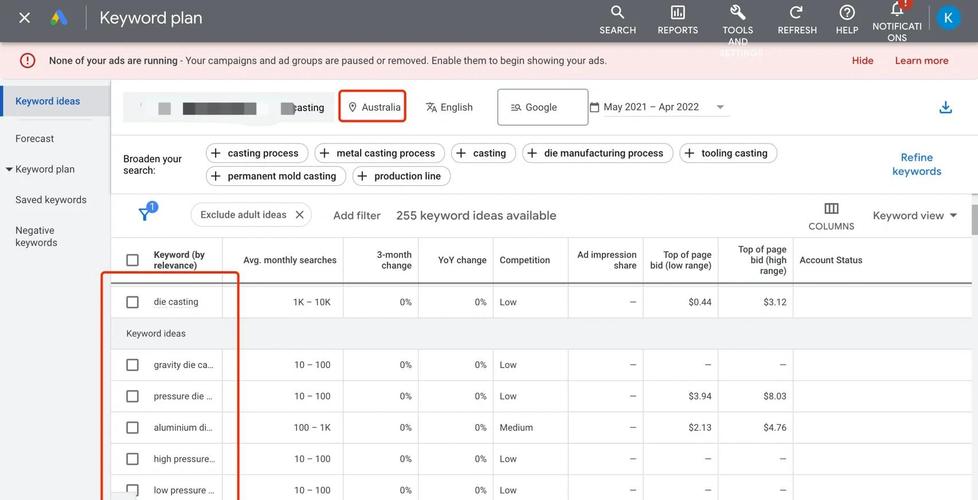Add tooling casting suggestion chip
This screenshot has width=978, height=500.
coord(728,153)
